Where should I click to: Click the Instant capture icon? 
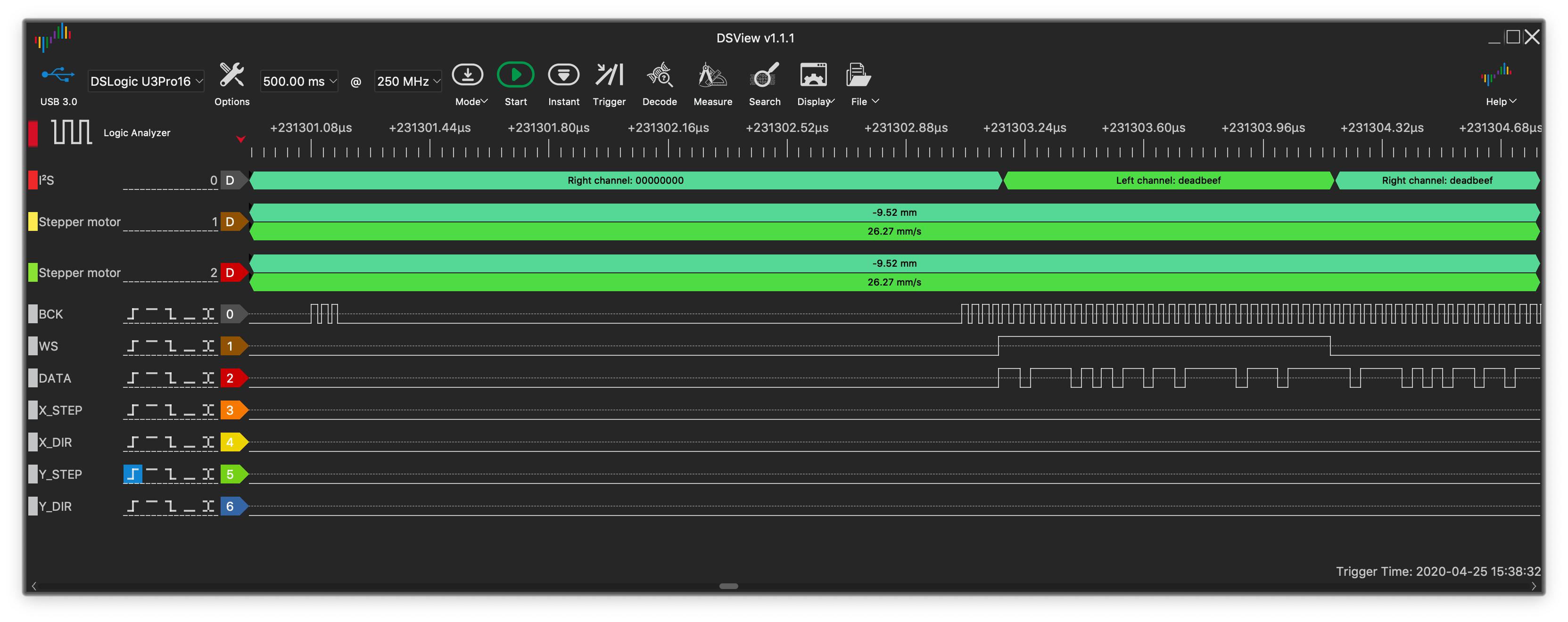[563, 75]
